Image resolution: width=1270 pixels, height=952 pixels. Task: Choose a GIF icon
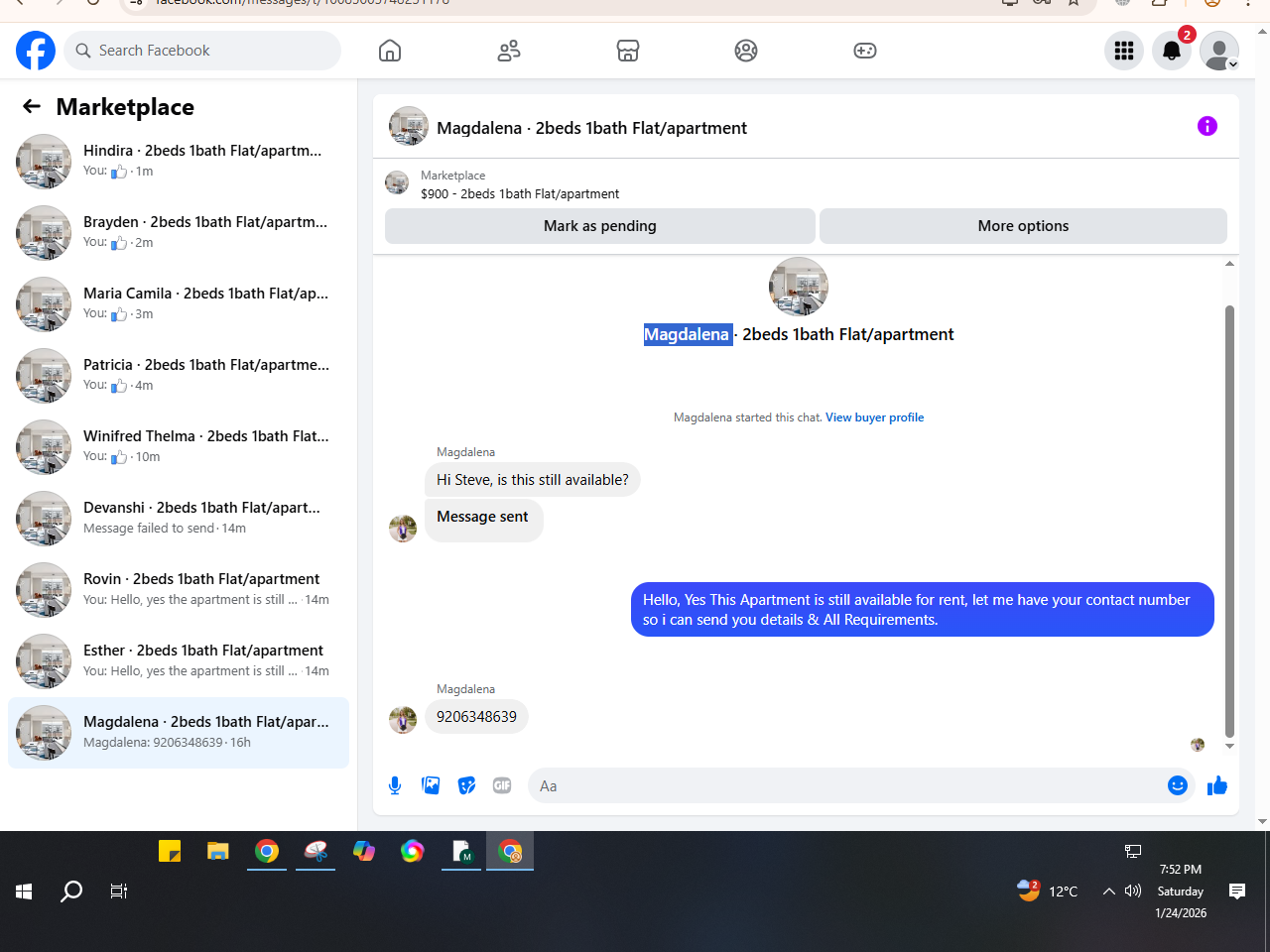click(x=502, y=785)
